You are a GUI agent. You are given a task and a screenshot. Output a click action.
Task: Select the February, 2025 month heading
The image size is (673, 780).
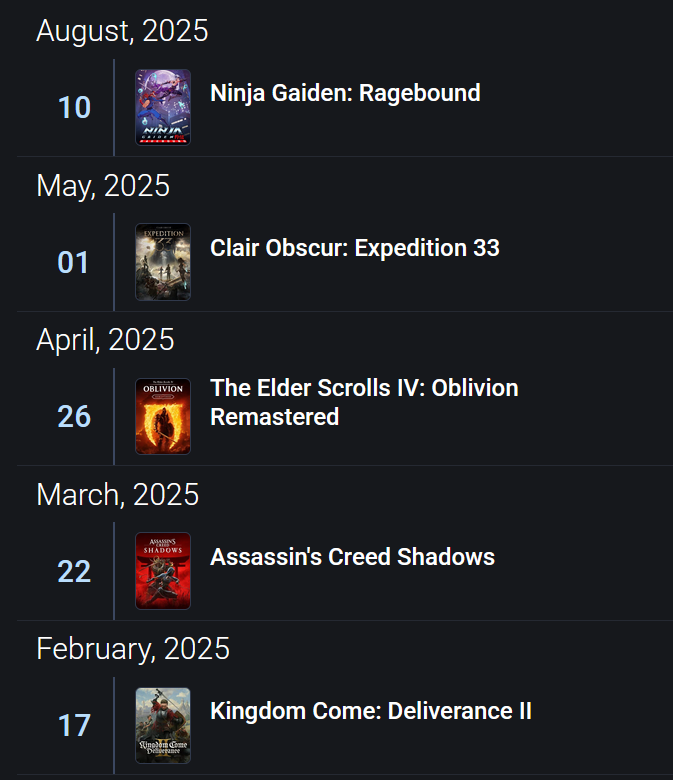point(133,649)
